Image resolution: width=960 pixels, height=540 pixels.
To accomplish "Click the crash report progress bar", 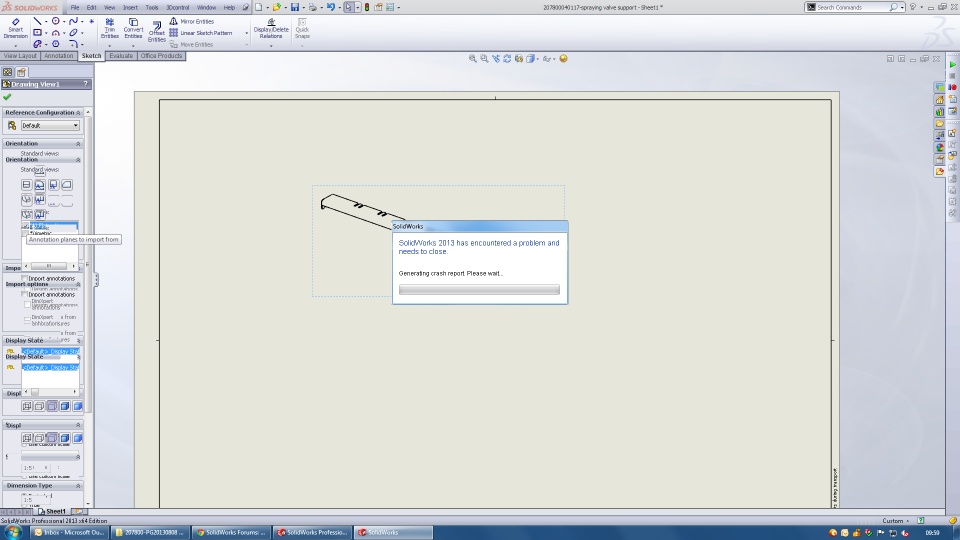I will (x=479, y=290).
